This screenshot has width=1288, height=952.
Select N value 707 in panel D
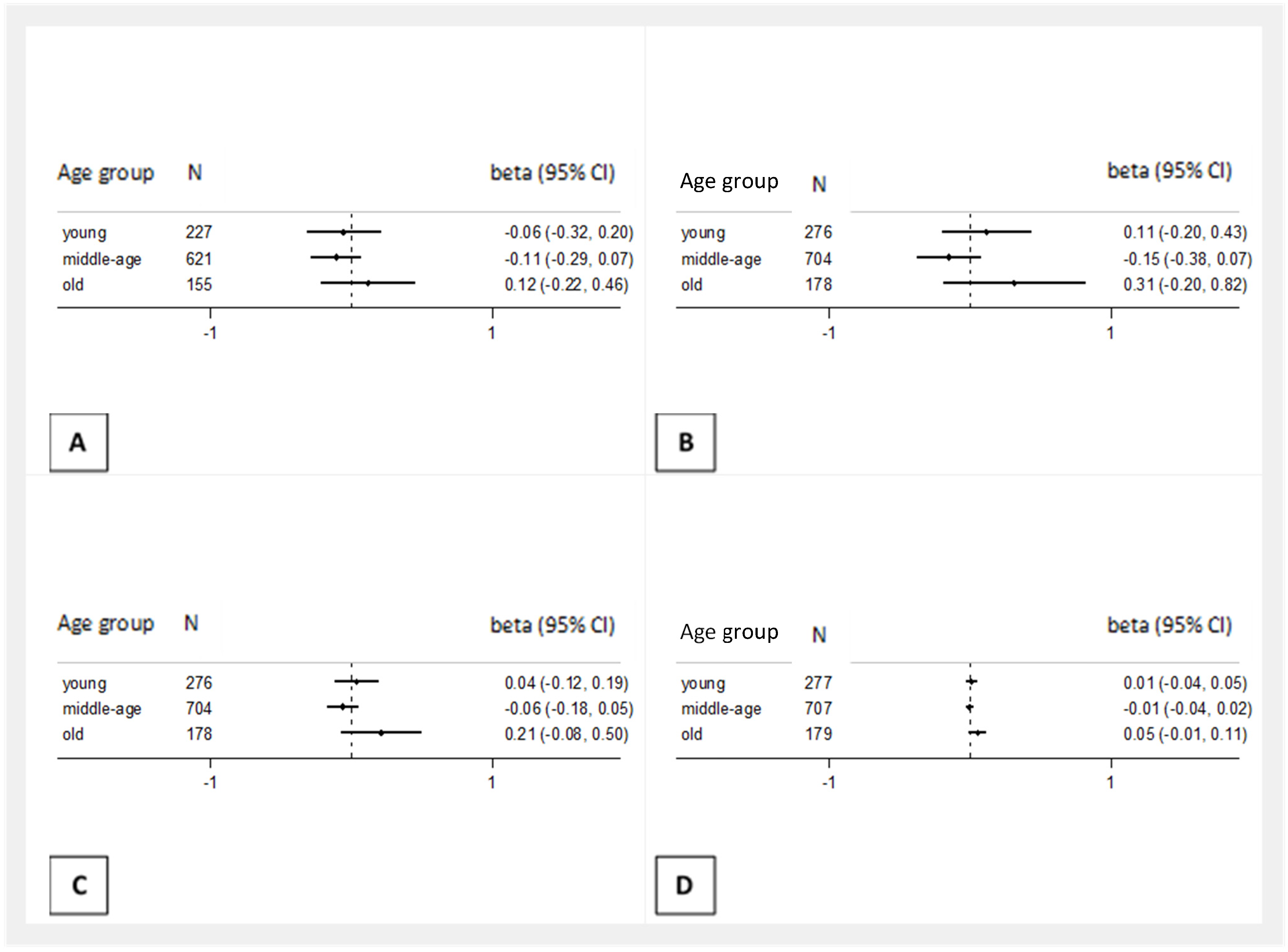click(818, 708)
